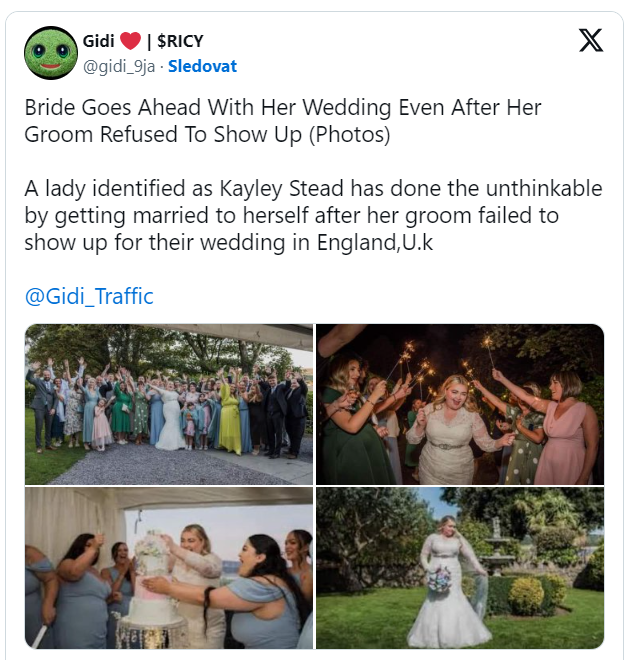
Task: Open the green frog profile avatar
Action: (51, 53)
